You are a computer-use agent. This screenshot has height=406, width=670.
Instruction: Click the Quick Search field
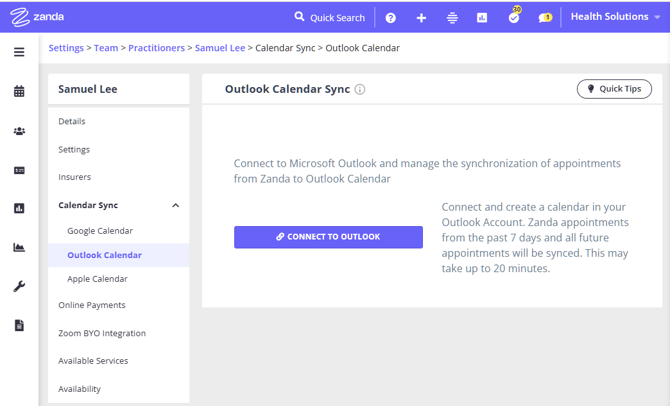(x=329, y=18)
